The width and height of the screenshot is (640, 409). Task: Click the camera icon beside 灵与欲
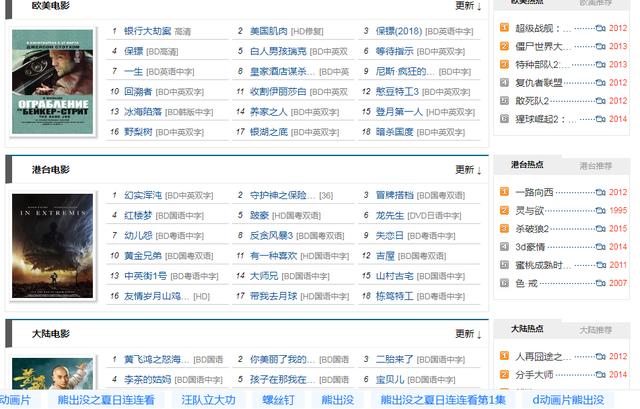tap(600, 211)
